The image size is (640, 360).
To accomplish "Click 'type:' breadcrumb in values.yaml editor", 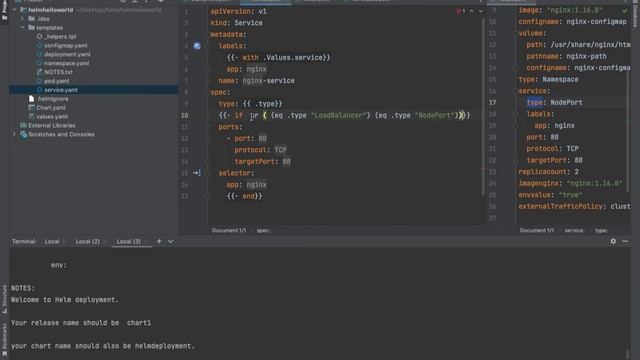I will pos(601,231).
